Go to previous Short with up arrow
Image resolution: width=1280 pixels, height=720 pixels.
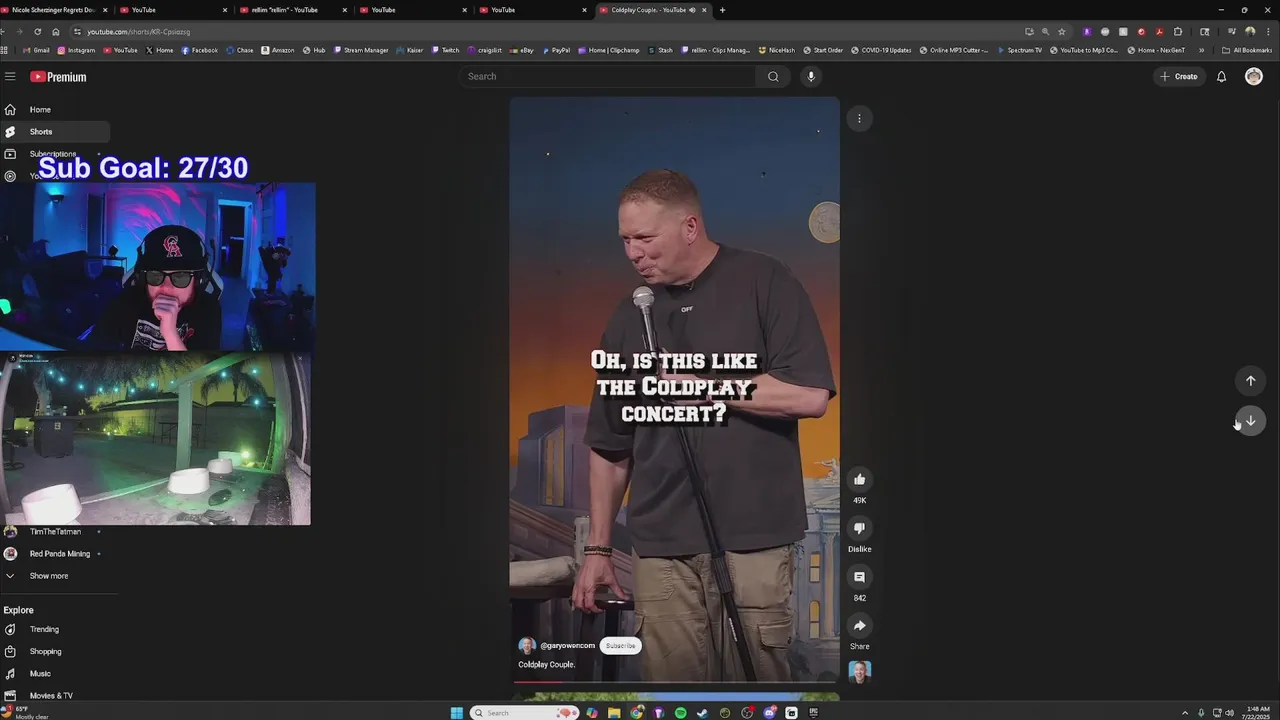tap(1250, 380)
